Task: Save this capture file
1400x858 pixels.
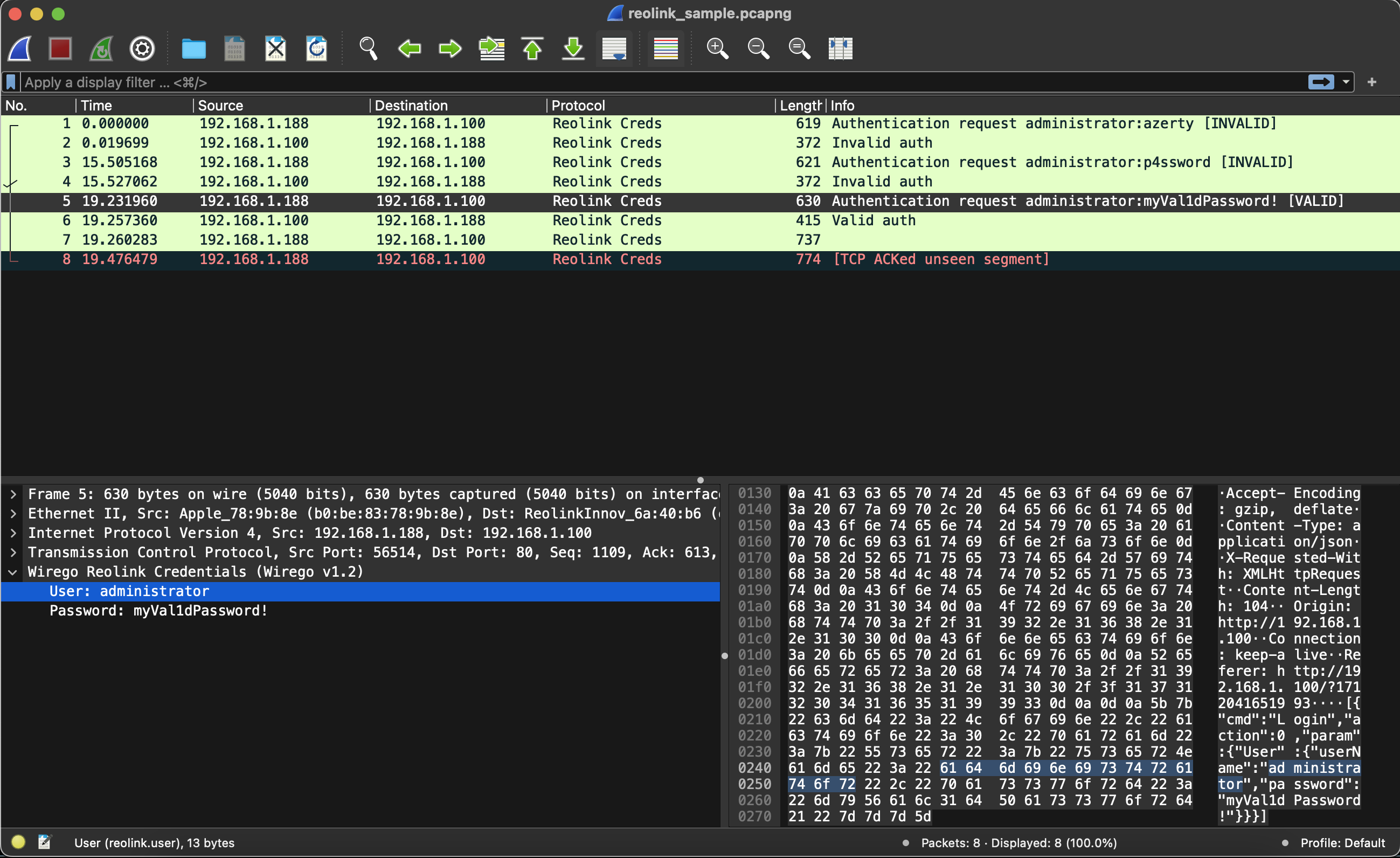Action: point(234,49)
